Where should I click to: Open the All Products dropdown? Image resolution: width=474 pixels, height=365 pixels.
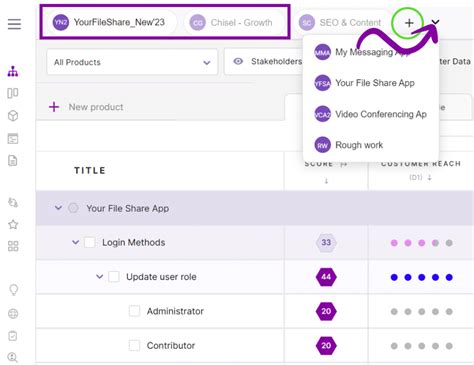pyautogui.click(x=132, y=62)
